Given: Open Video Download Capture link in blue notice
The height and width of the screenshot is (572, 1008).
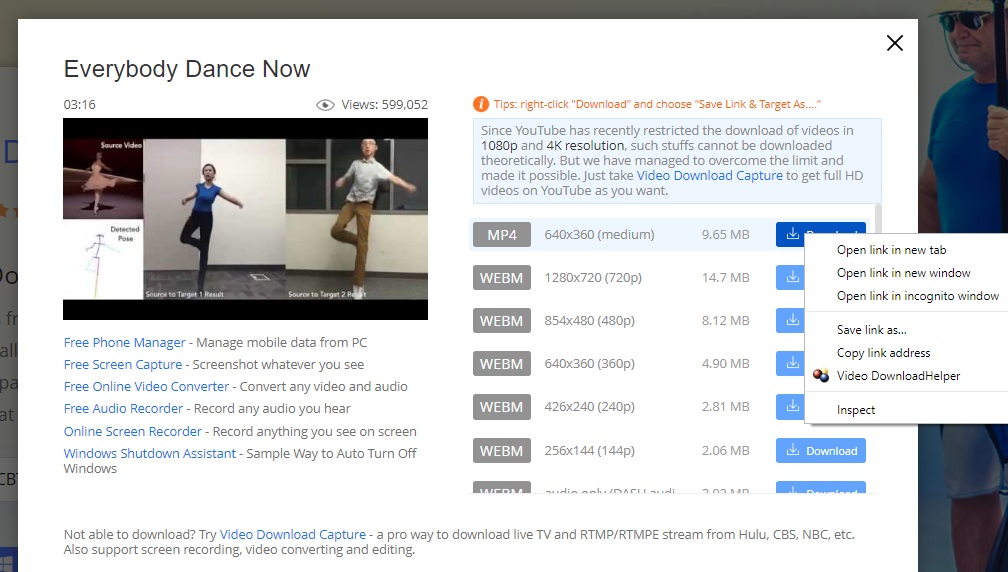Looking at the screenshot, I should 710,175.
